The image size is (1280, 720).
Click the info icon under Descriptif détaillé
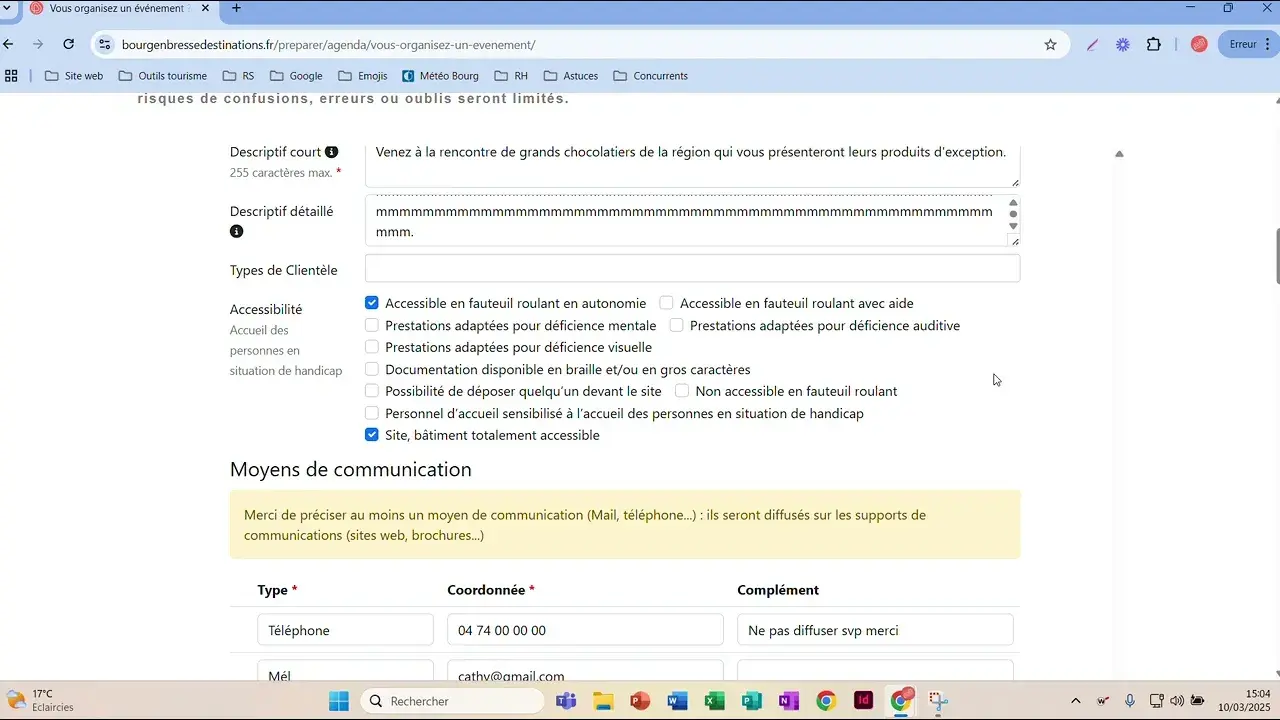[236, 231]
